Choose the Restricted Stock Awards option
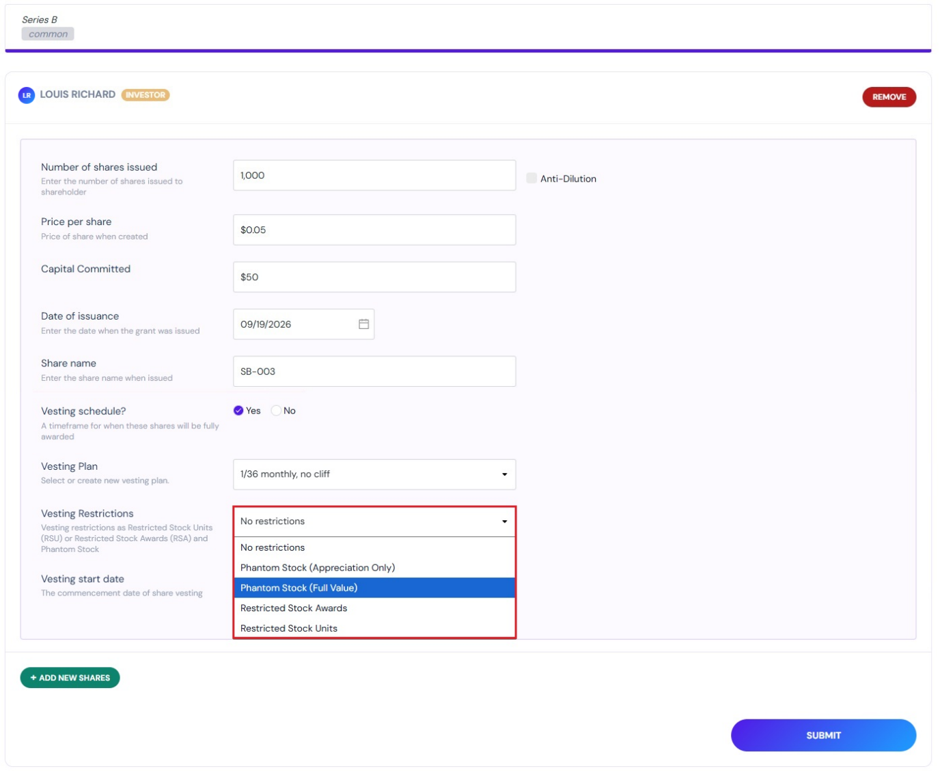Viewport: 940px width, 771px height. click(x=375, y=608)
